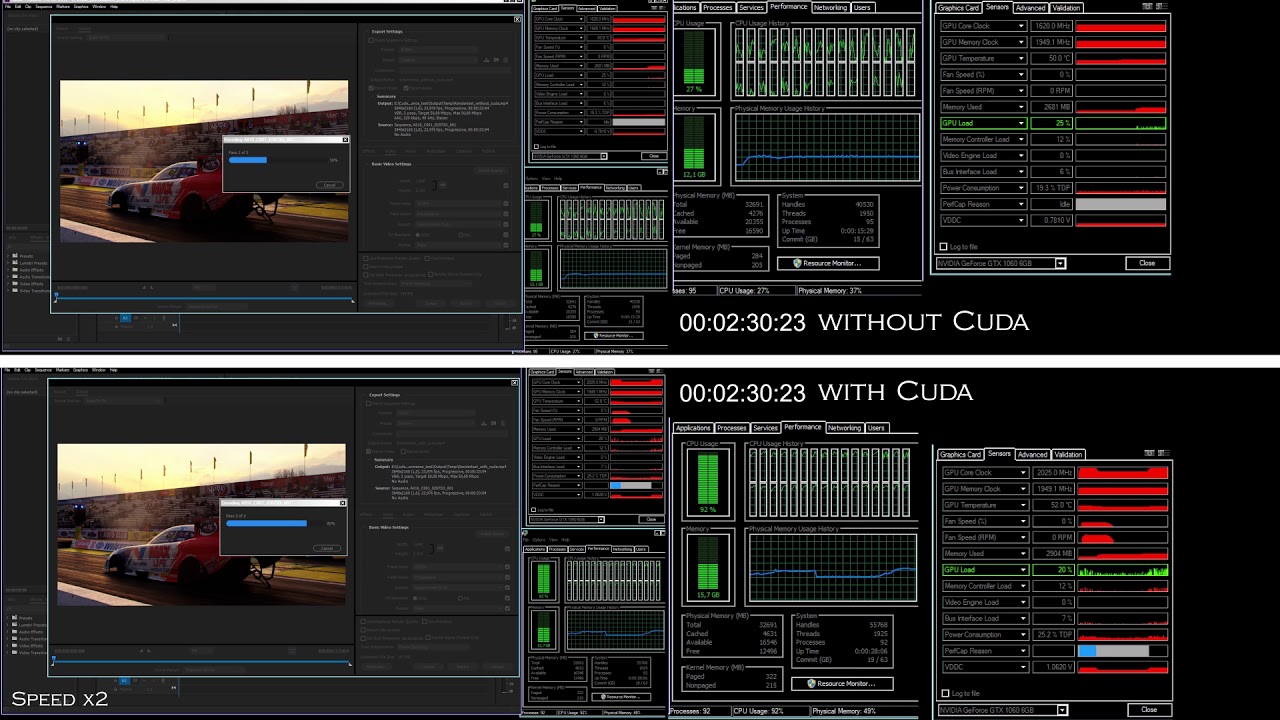The image size is (1280, 720).
Task: Select the Presets folder icon in the top Premiere effects panel
Action: [x=15, y=255]
